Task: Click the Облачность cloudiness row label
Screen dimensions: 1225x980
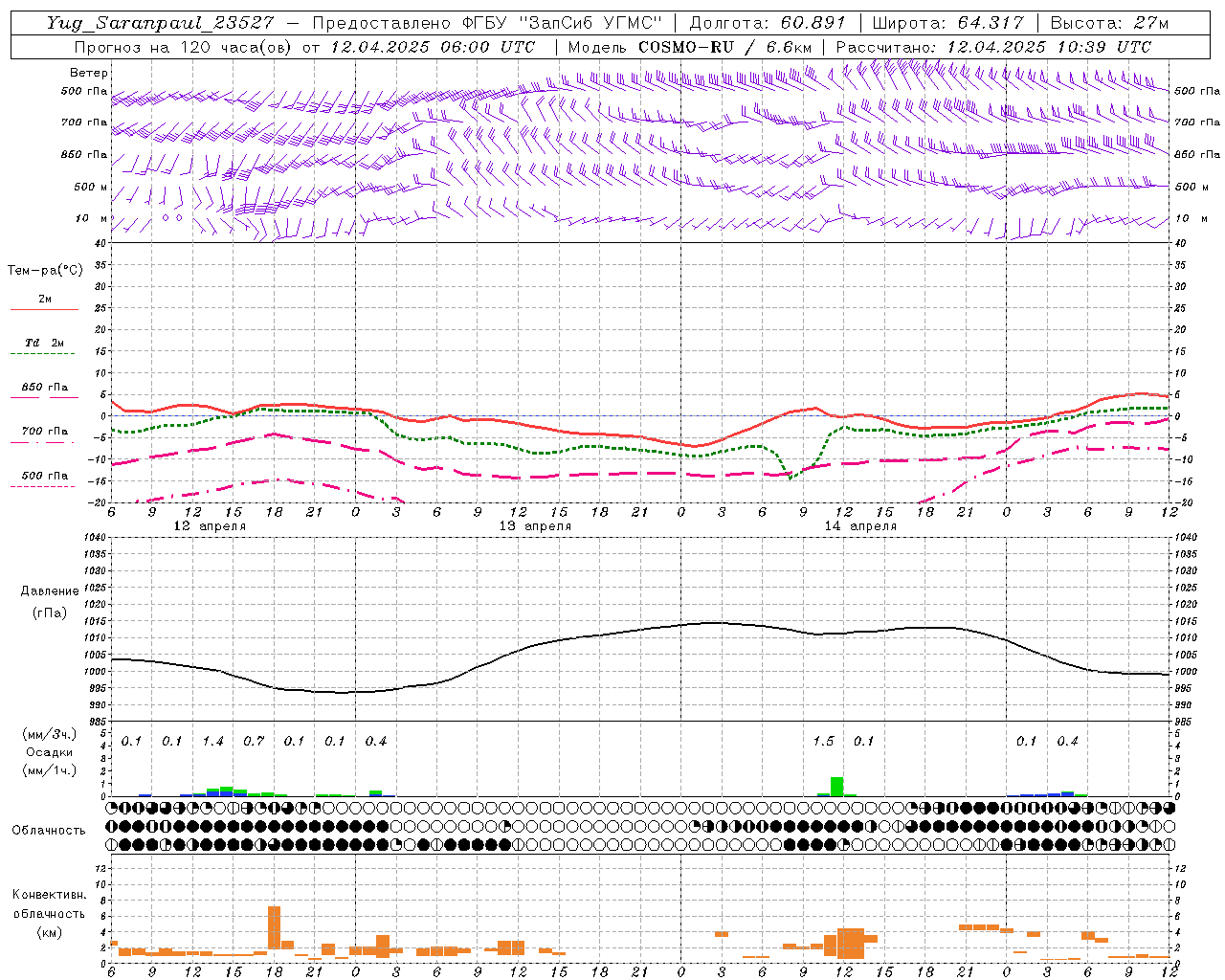Action: 49,830
